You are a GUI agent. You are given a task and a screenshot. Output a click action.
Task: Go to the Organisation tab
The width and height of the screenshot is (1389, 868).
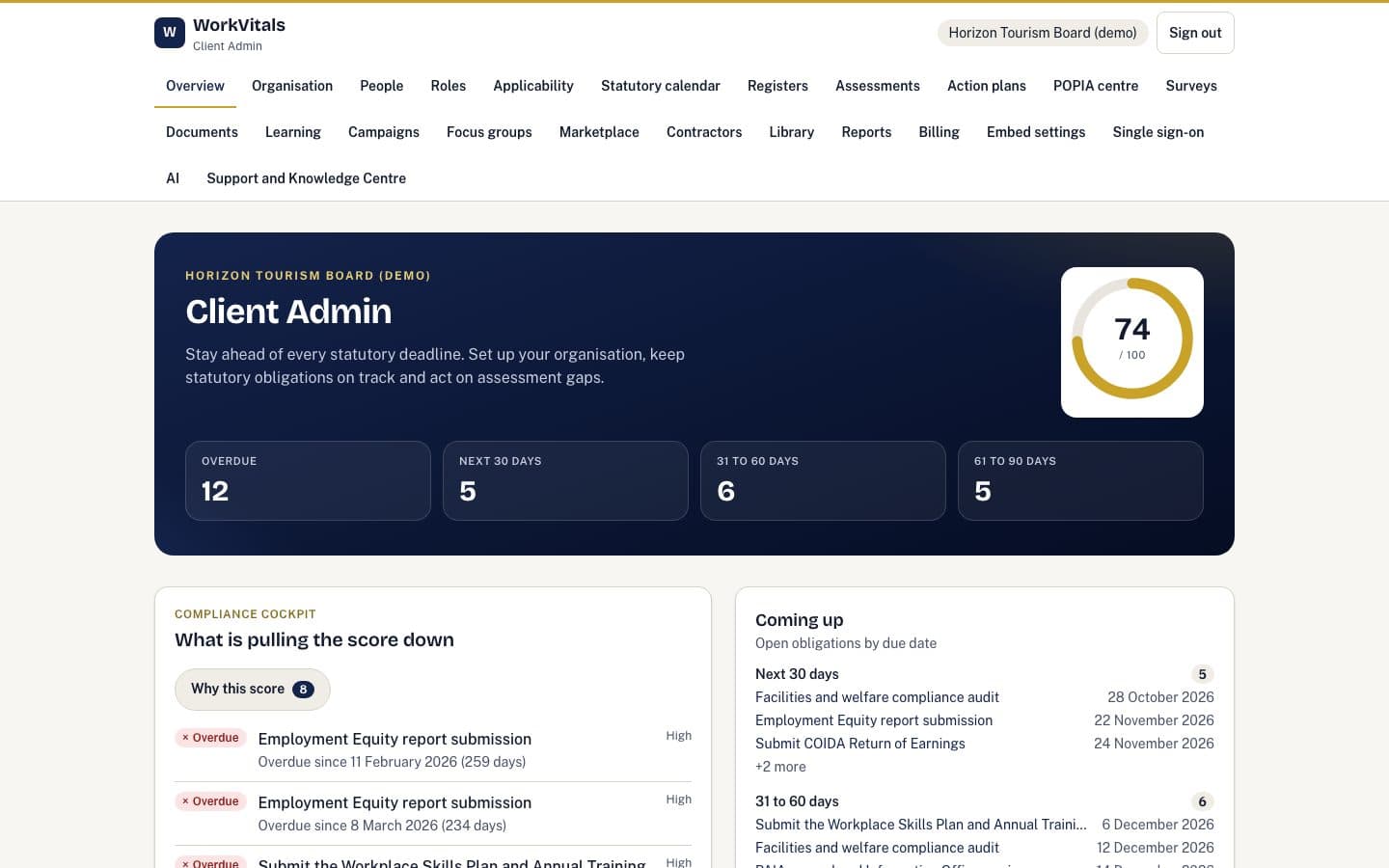tap(292, 86)
